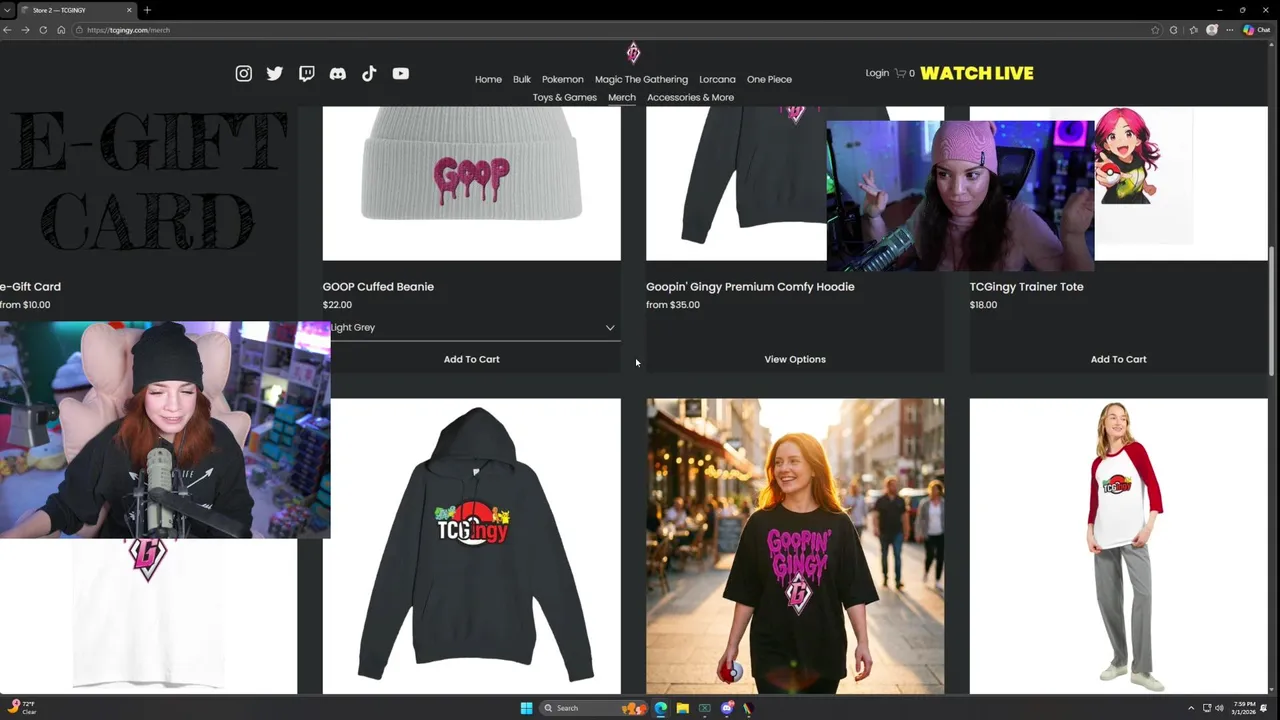
Task: Open the Pokemon menu item
Action: [x=563, y=79]
